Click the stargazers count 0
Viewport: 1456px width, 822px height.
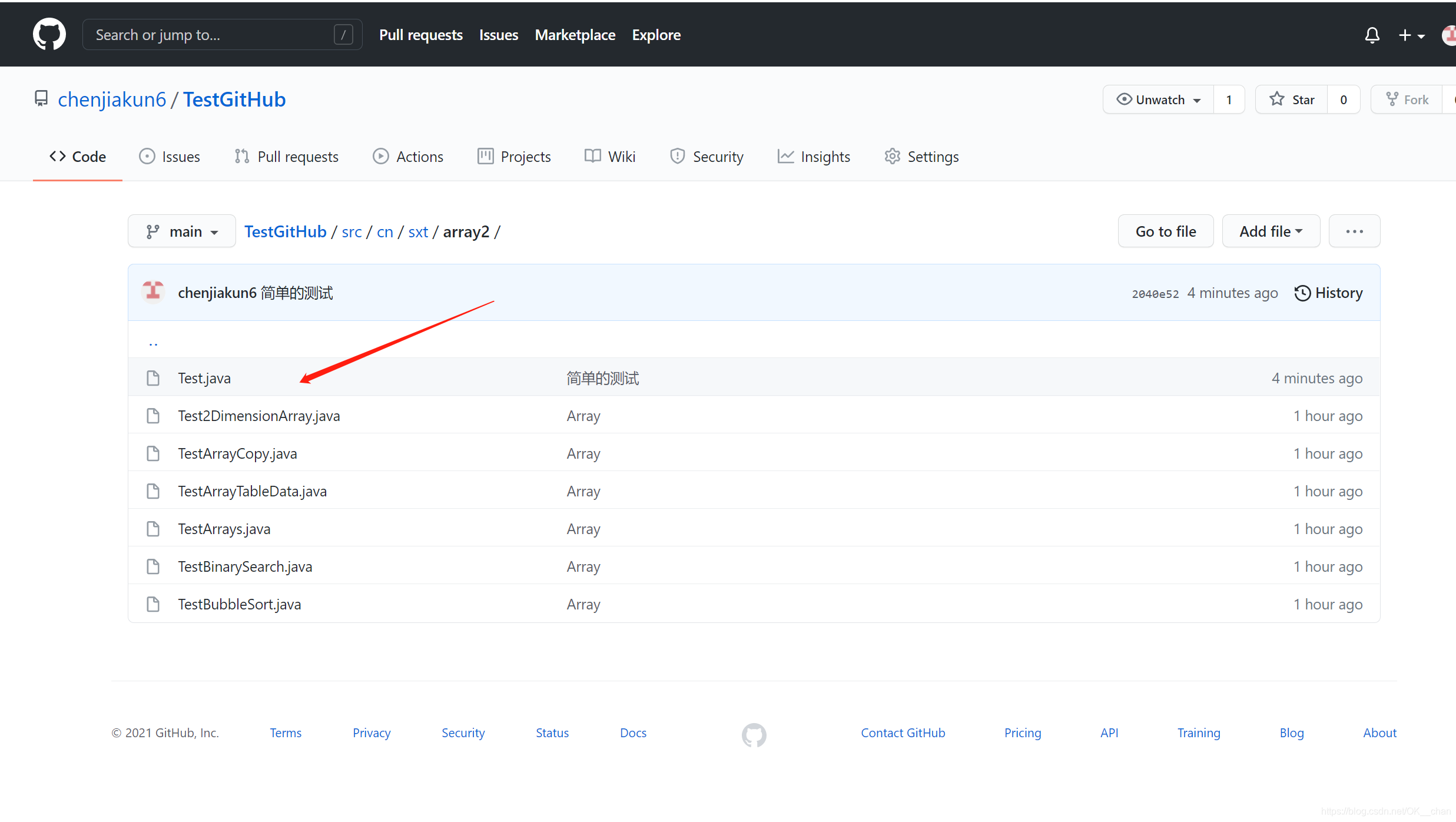coord(1344,100)
